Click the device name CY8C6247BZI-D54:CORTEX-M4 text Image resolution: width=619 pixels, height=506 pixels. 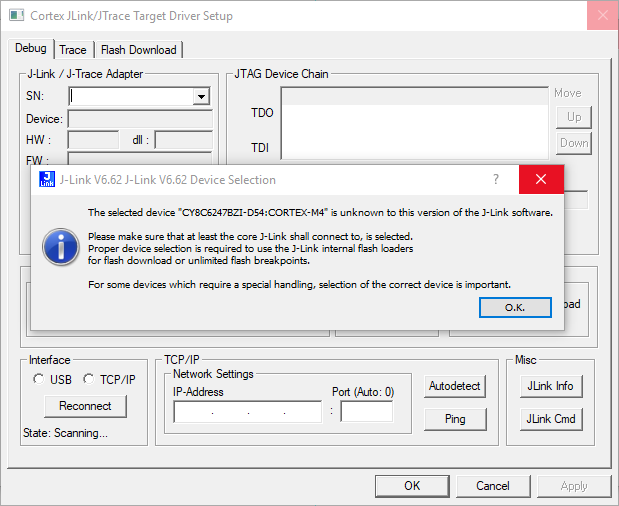click(253, 213)
